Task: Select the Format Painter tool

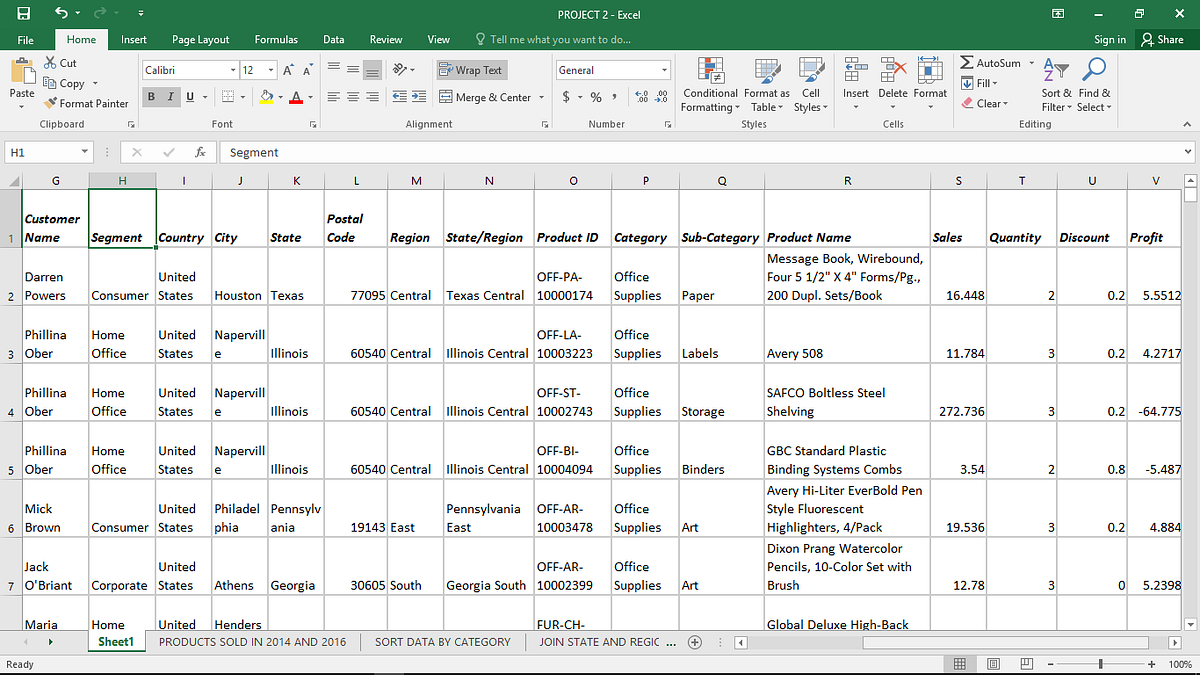Action: click(x=87, y=103)
